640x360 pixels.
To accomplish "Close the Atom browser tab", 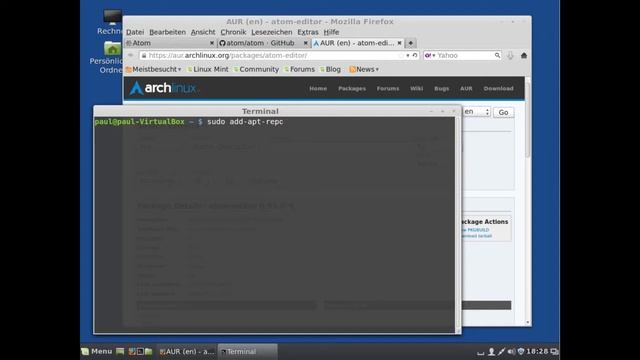I will 211,43.
